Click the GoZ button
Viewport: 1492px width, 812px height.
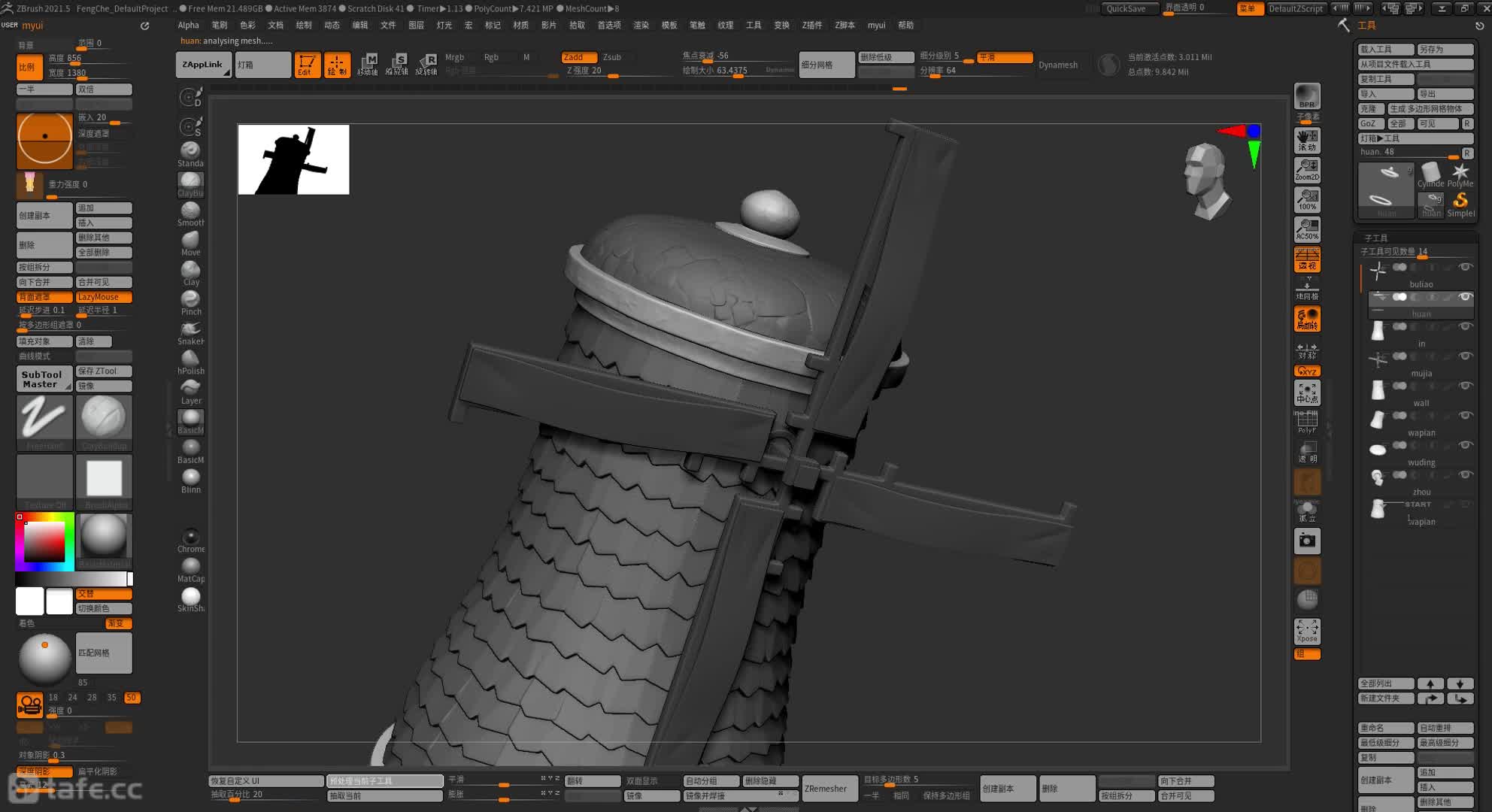pos(1370,123)
